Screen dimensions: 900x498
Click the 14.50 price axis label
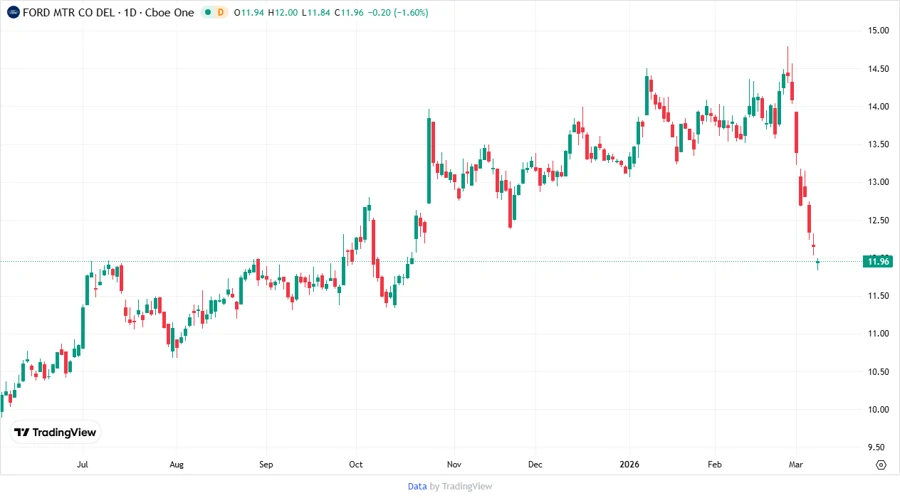coord(878,68)
